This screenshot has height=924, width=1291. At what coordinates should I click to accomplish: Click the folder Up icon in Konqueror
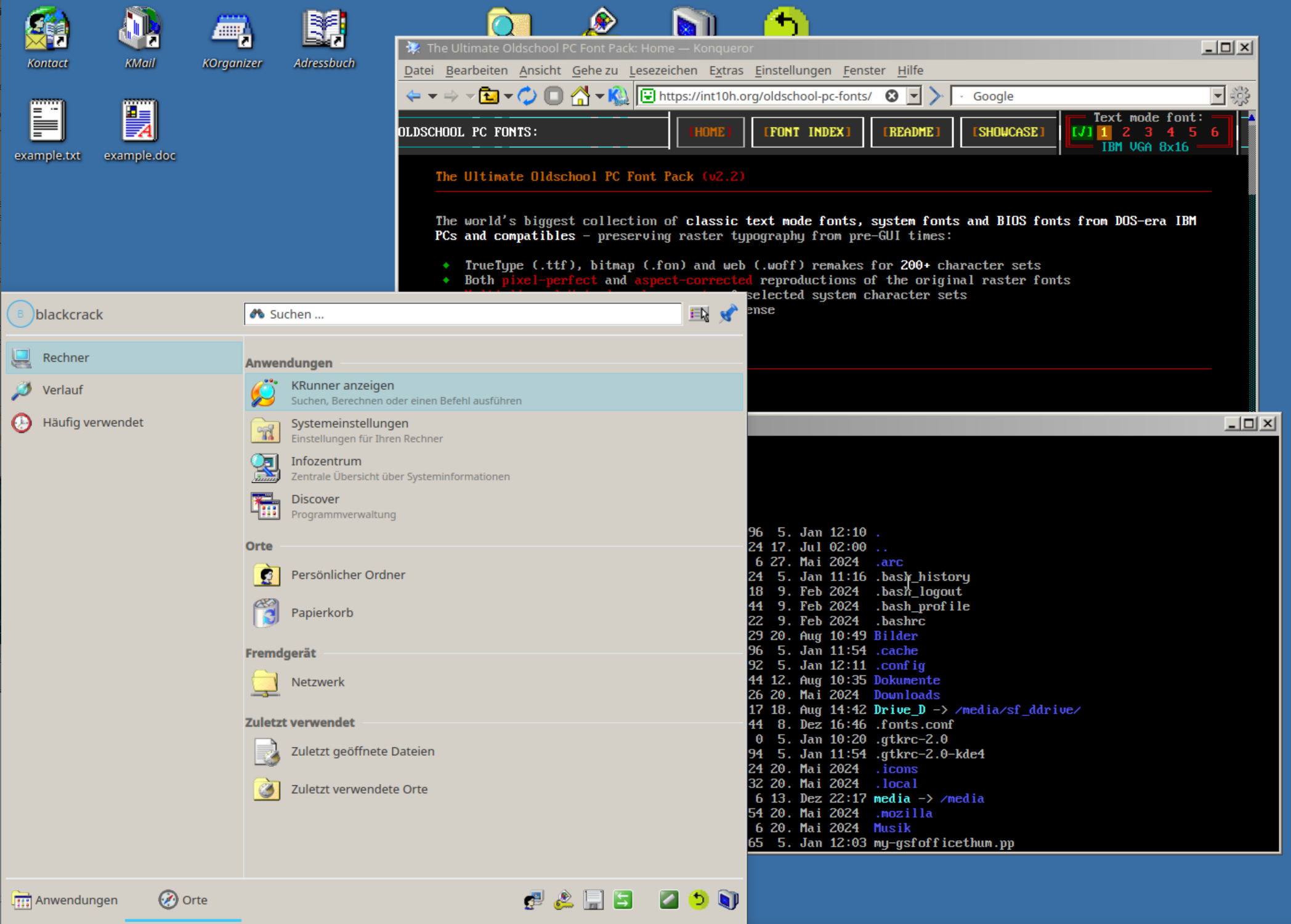click(489, 96)
